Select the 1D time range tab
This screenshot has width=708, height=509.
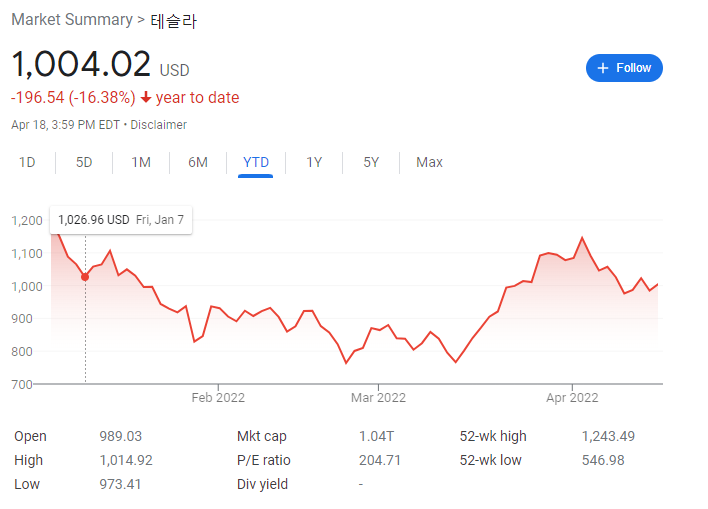click(27, 162)
